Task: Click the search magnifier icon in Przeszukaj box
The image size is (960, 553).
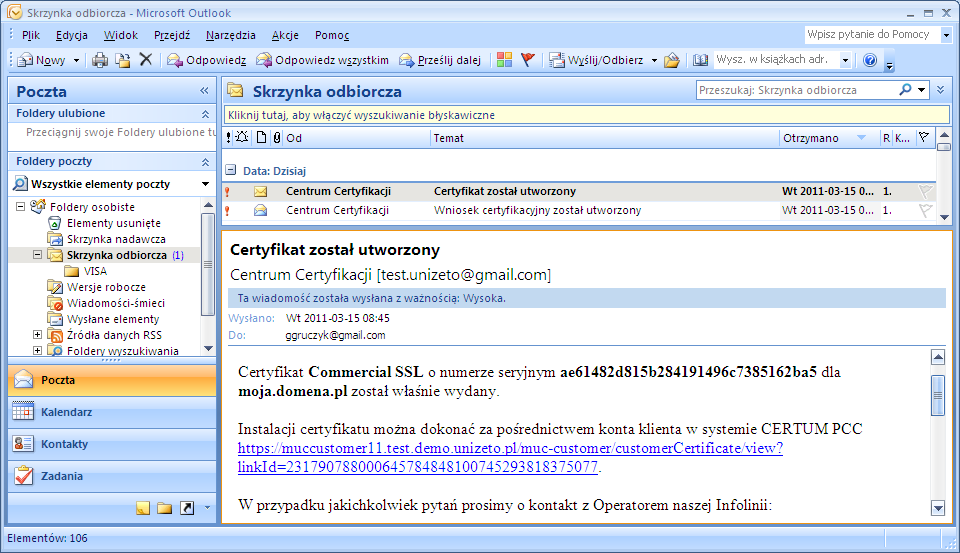Action: click(905, 89)
